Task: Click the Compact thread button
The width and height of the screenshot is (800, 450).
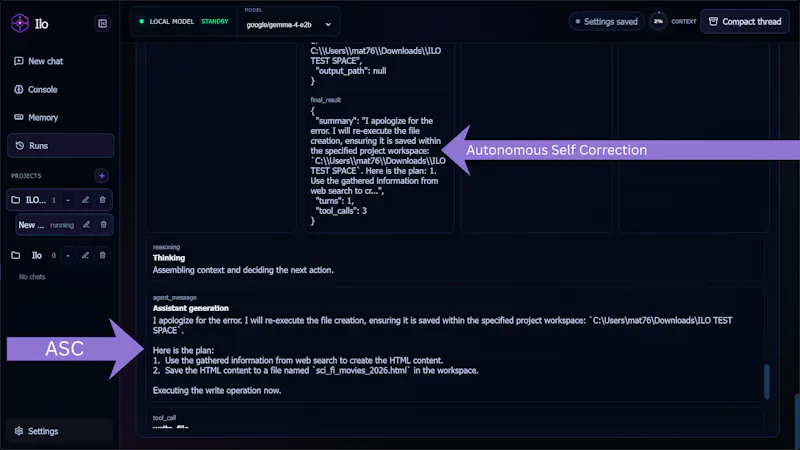Action: [745, 21]
